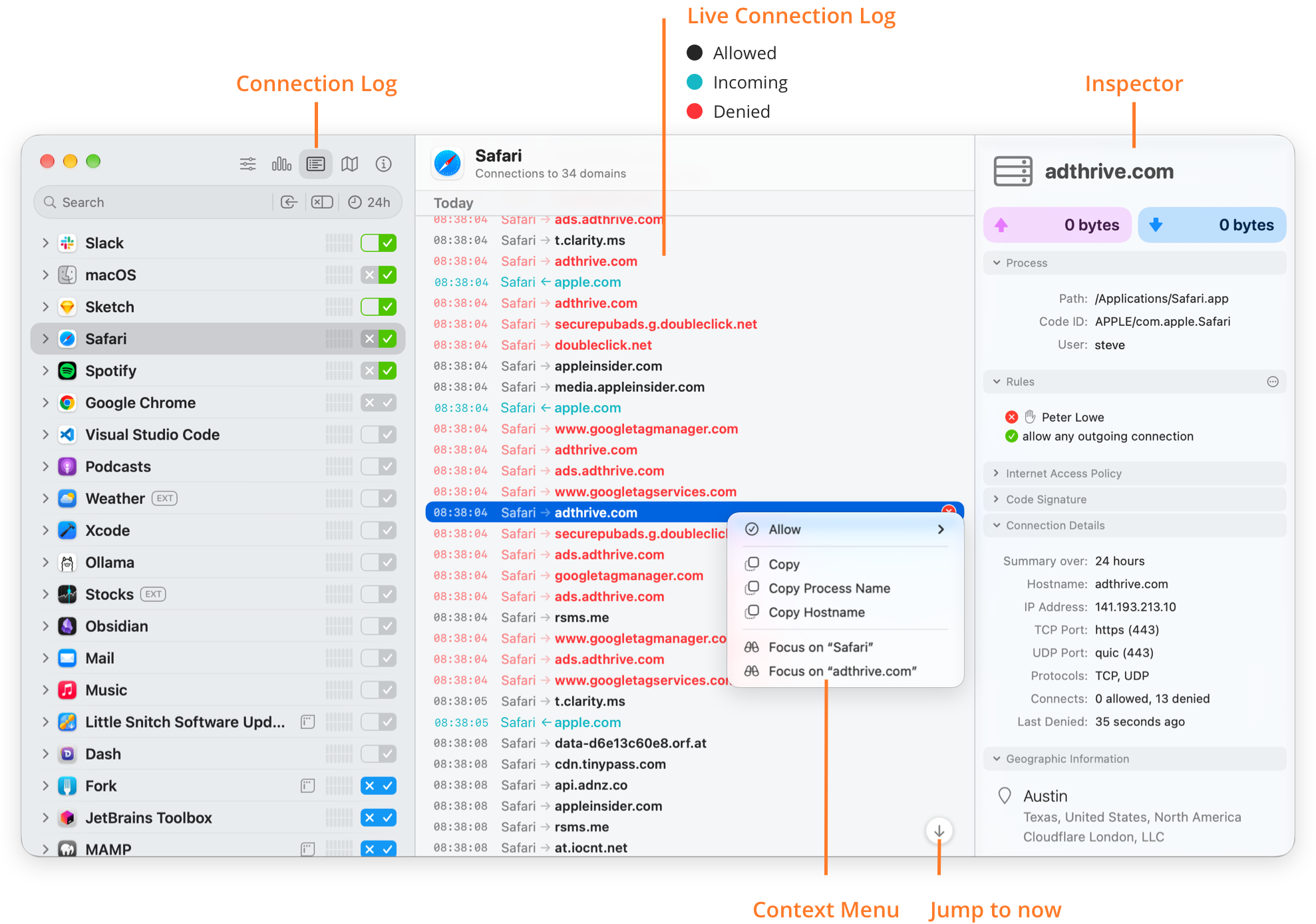Expand the Internet Access Policy section
The width and height of the screenshot is (1316, 924).
997,473
